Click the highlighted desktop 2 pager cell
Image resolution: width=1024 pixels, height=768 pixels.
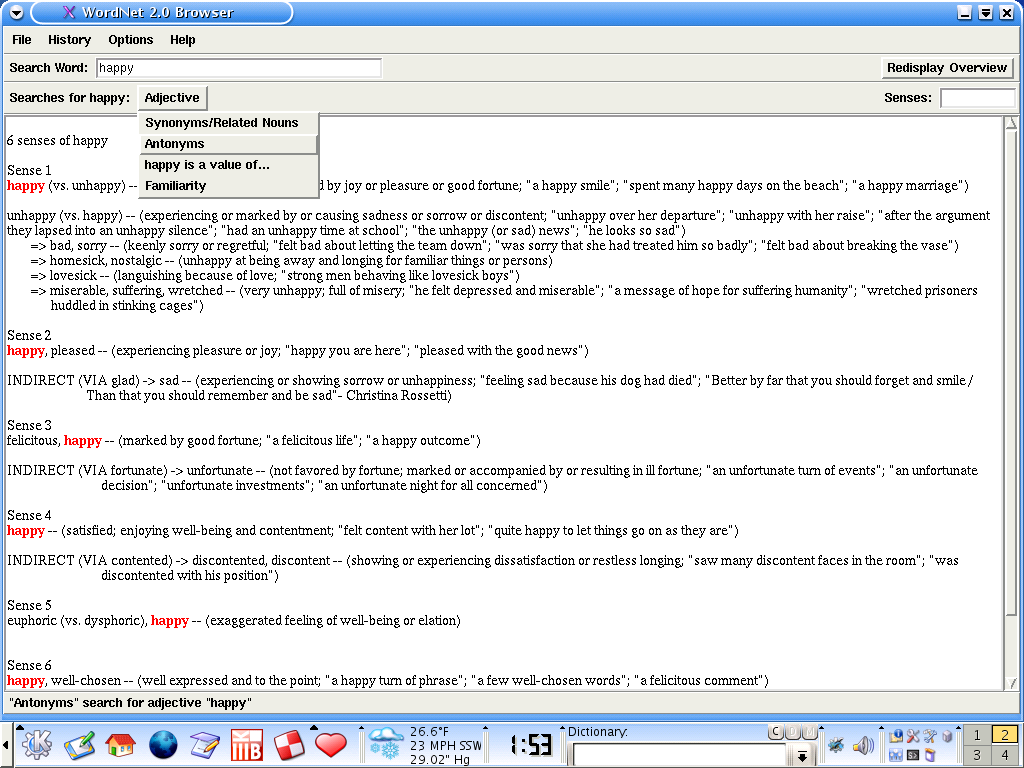pyautogui.click(x=1004, y=735)
